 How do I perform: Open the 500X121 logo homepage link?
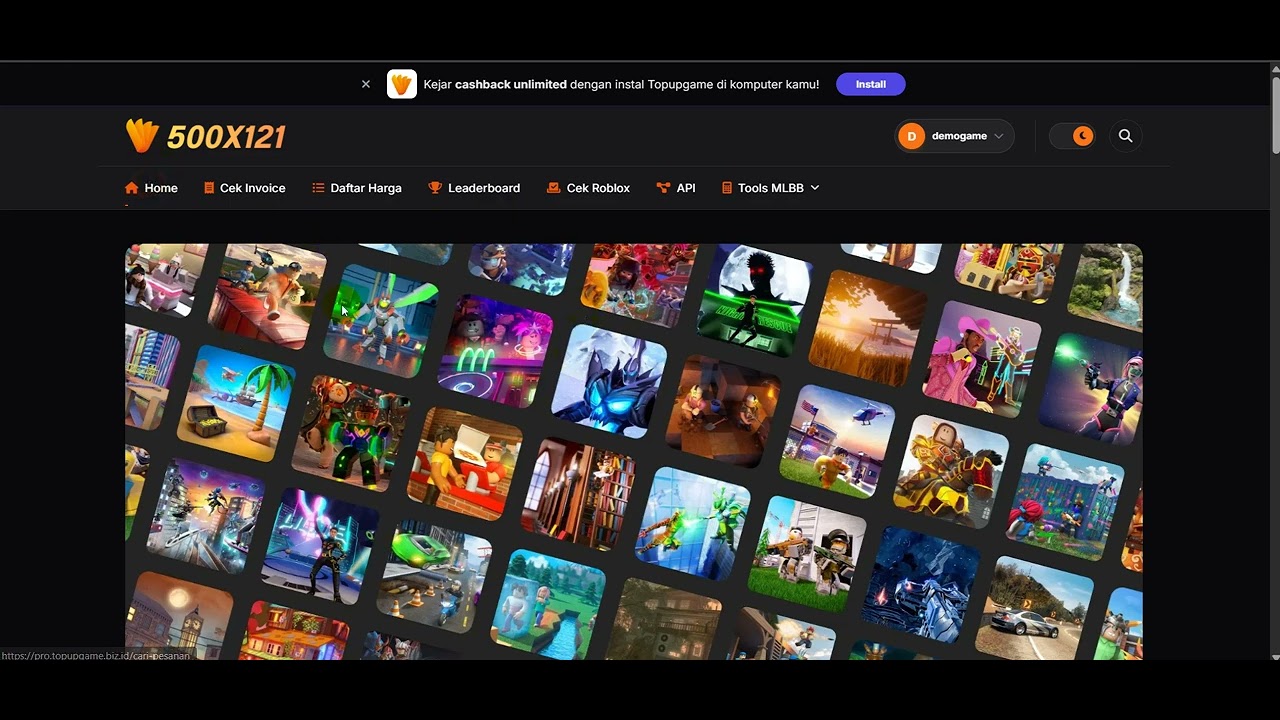tap(206, 136)
